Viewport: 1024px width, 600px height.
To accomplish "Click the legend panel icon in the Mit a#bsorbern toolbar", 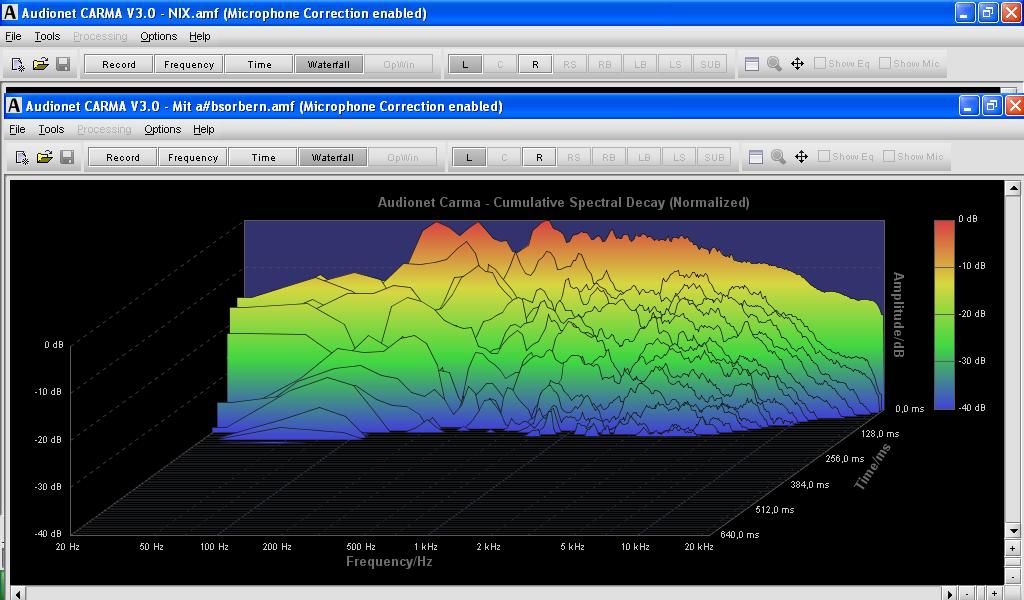I will click(756, 157).
